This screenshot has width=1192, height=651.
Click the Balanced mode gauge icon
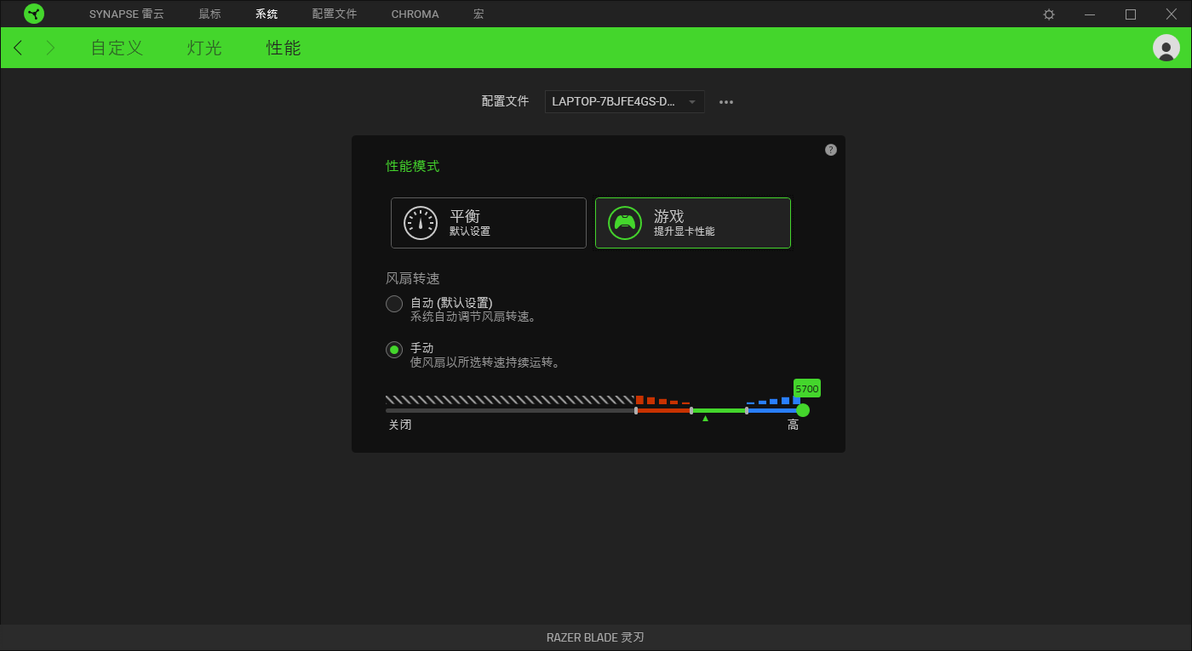click(420, 223)
